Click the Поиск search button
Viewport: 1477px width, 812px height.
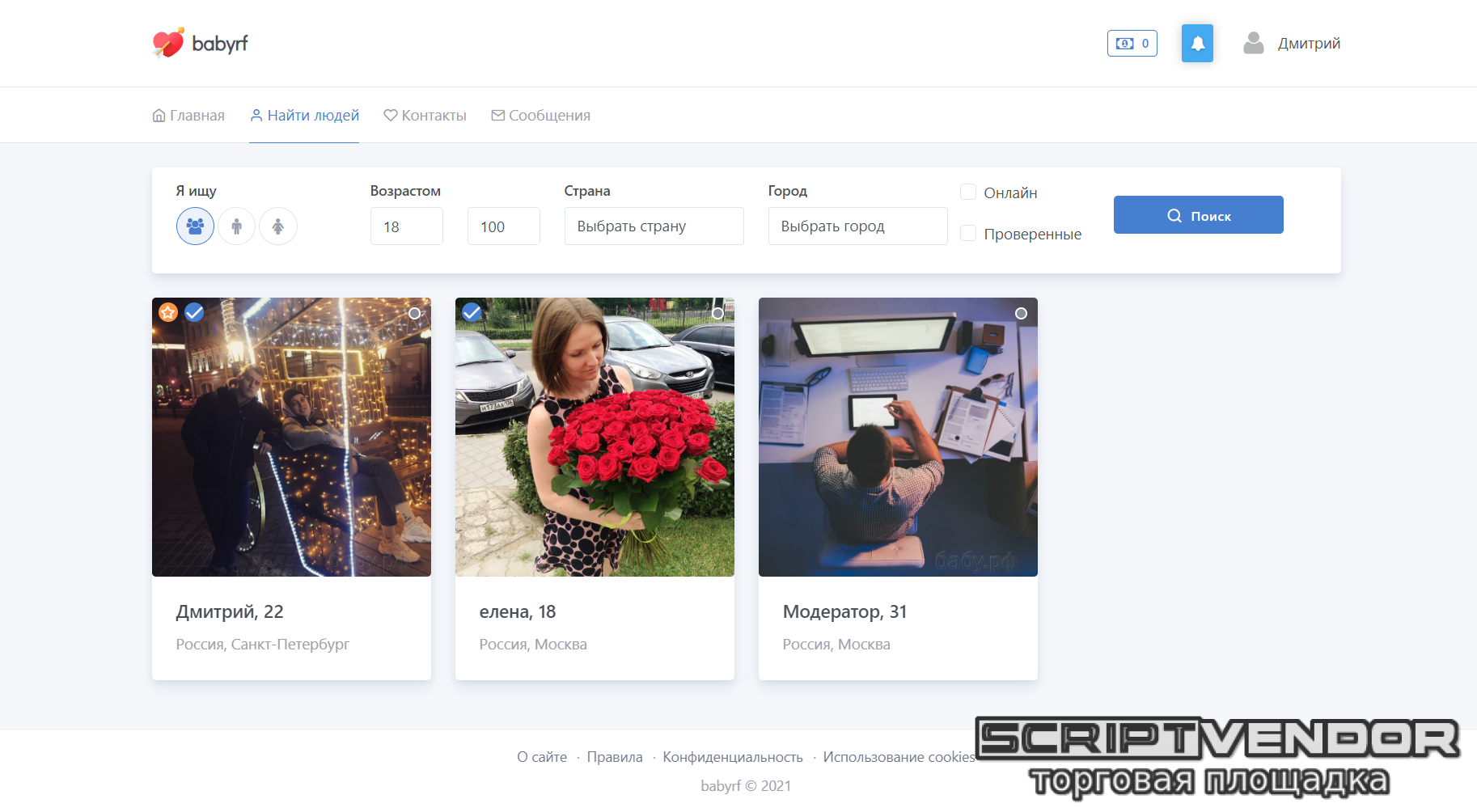(1198, 215)
